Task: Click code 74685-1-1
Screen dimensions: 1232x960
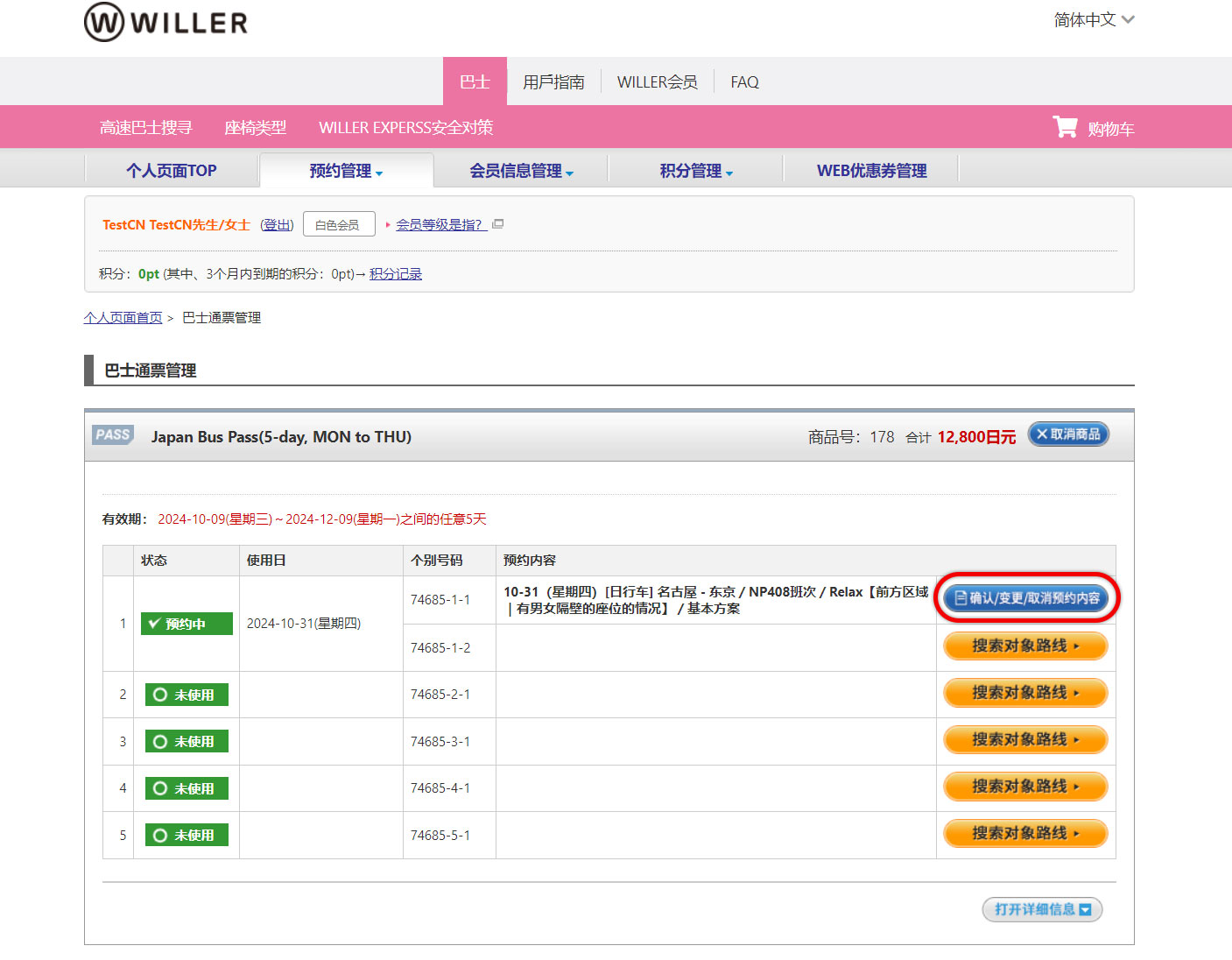Action: pyautogui.click(x=440, y=599)
